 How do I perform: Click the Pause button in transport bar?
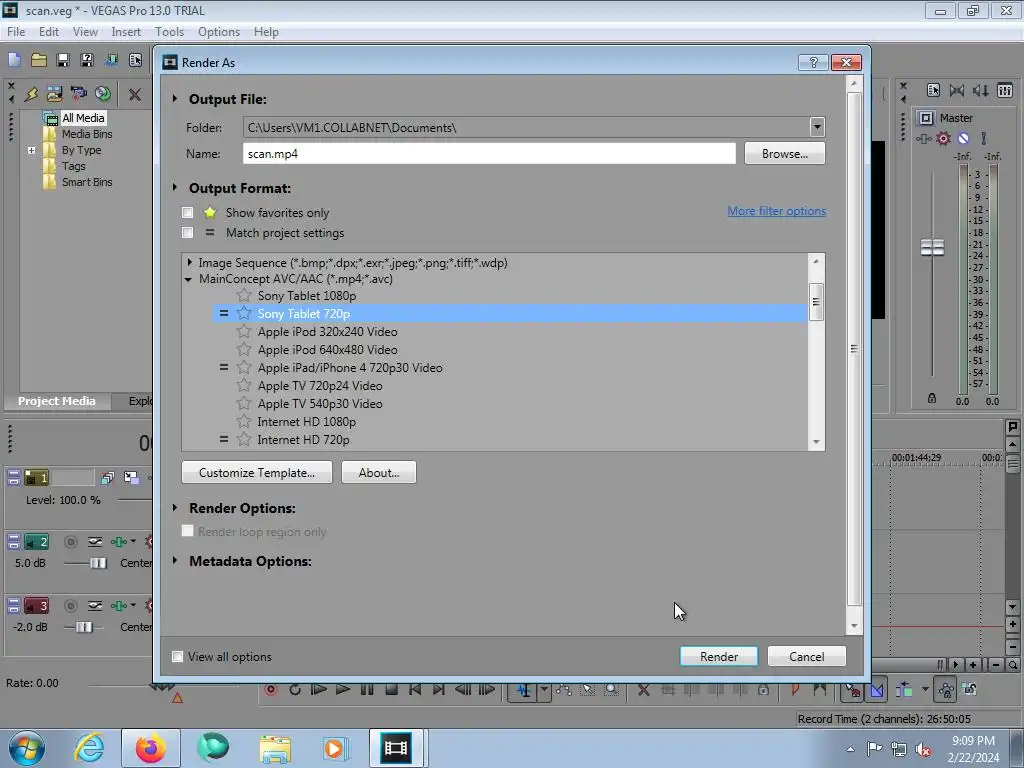(367, 690)
